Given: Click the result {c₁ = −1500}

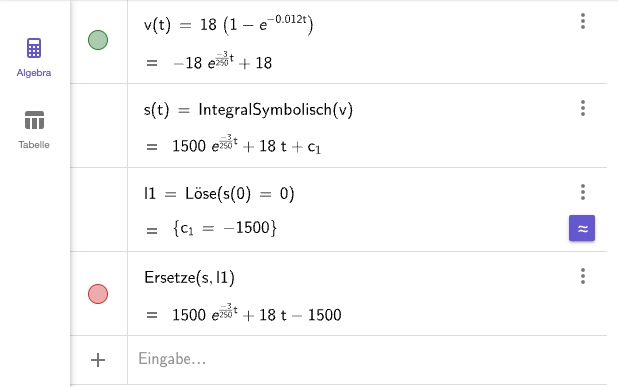Looking at the screenshot, I should pos(225,228).
